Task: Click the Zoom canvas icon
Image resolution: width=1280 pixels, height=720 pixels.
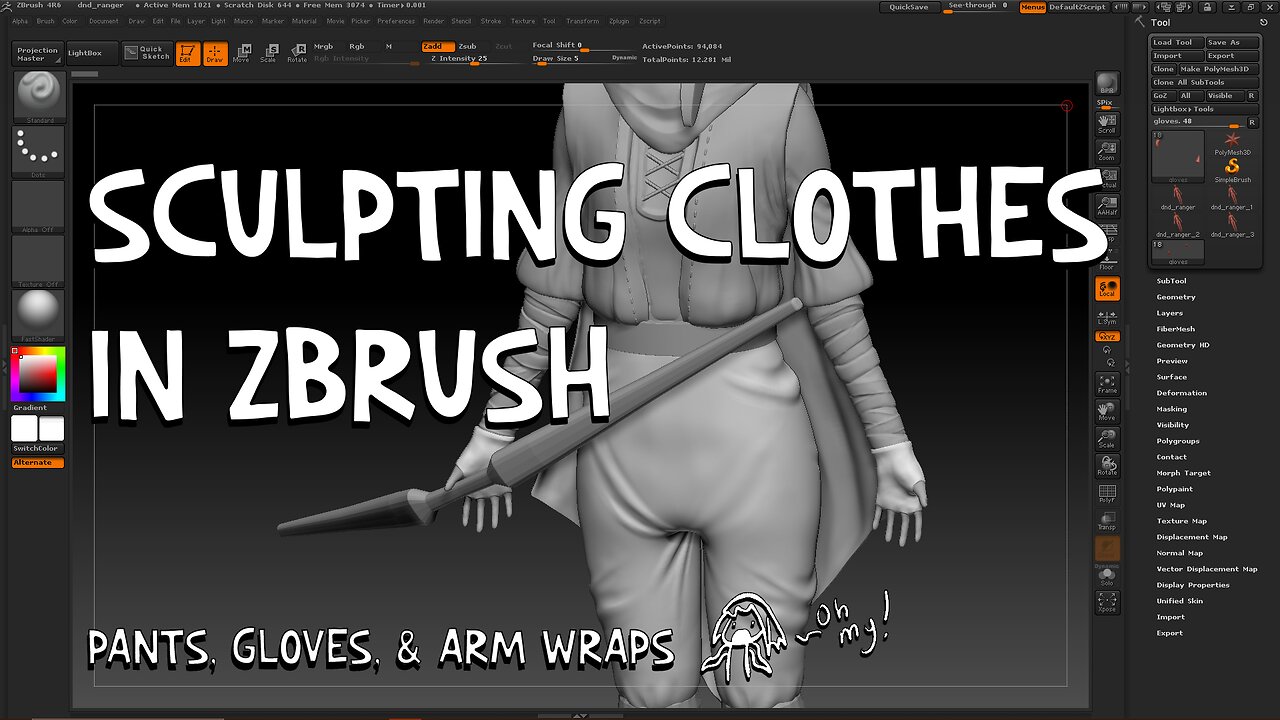Action: coord(1107,150)
